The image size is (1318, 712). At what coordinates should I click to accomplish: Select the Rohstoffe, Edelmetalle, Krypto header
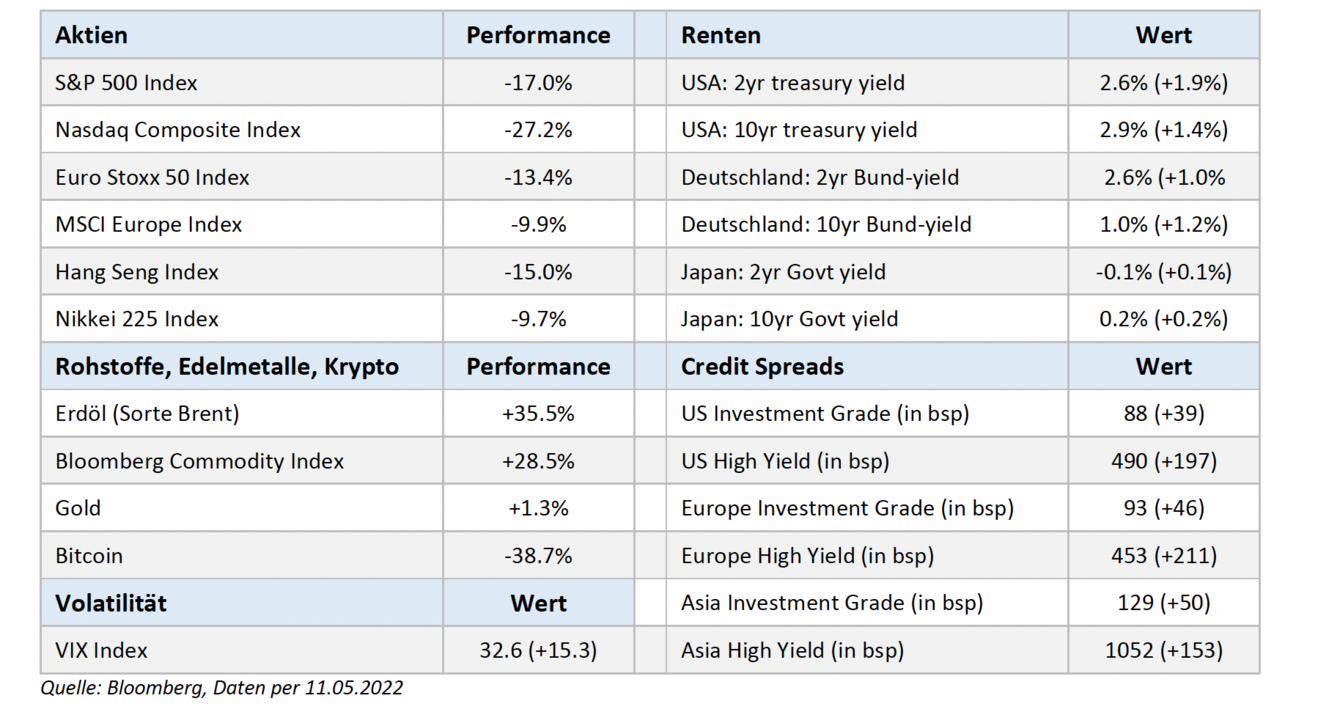click(x=227, y=367)
